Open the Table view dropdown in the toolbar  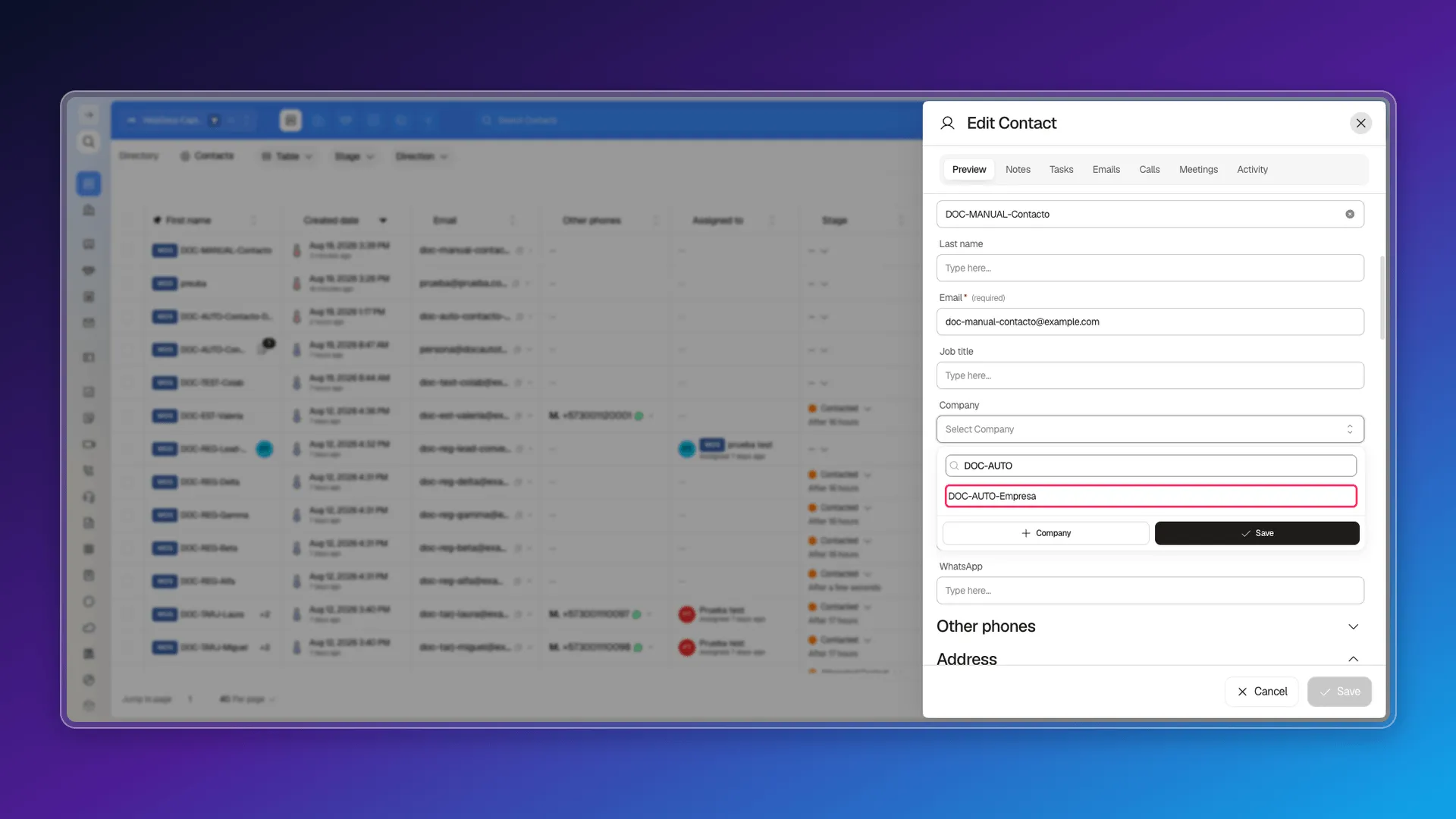pyautogui.click(x=287, y=156)
